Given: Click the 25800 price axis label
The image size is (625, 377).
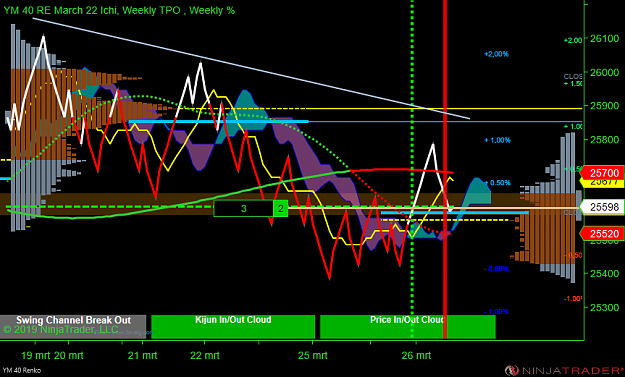Looking at the screenshot, I should click(x=604, y=139).
